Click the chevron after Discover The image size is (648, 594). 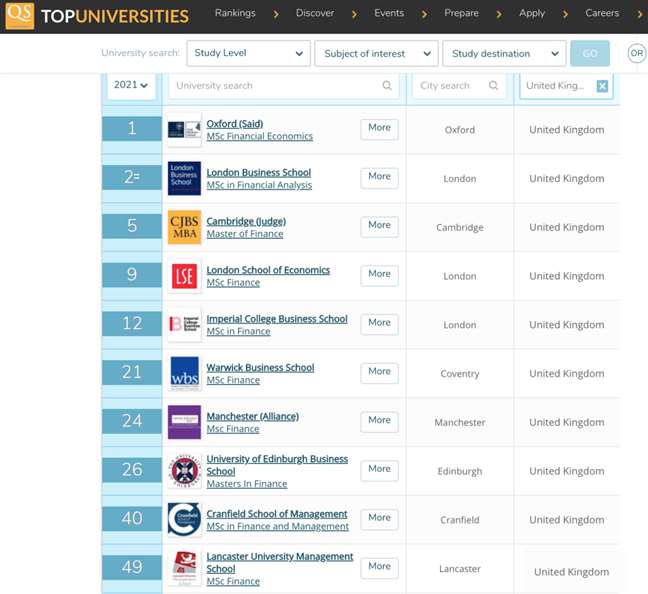[354, 14]
